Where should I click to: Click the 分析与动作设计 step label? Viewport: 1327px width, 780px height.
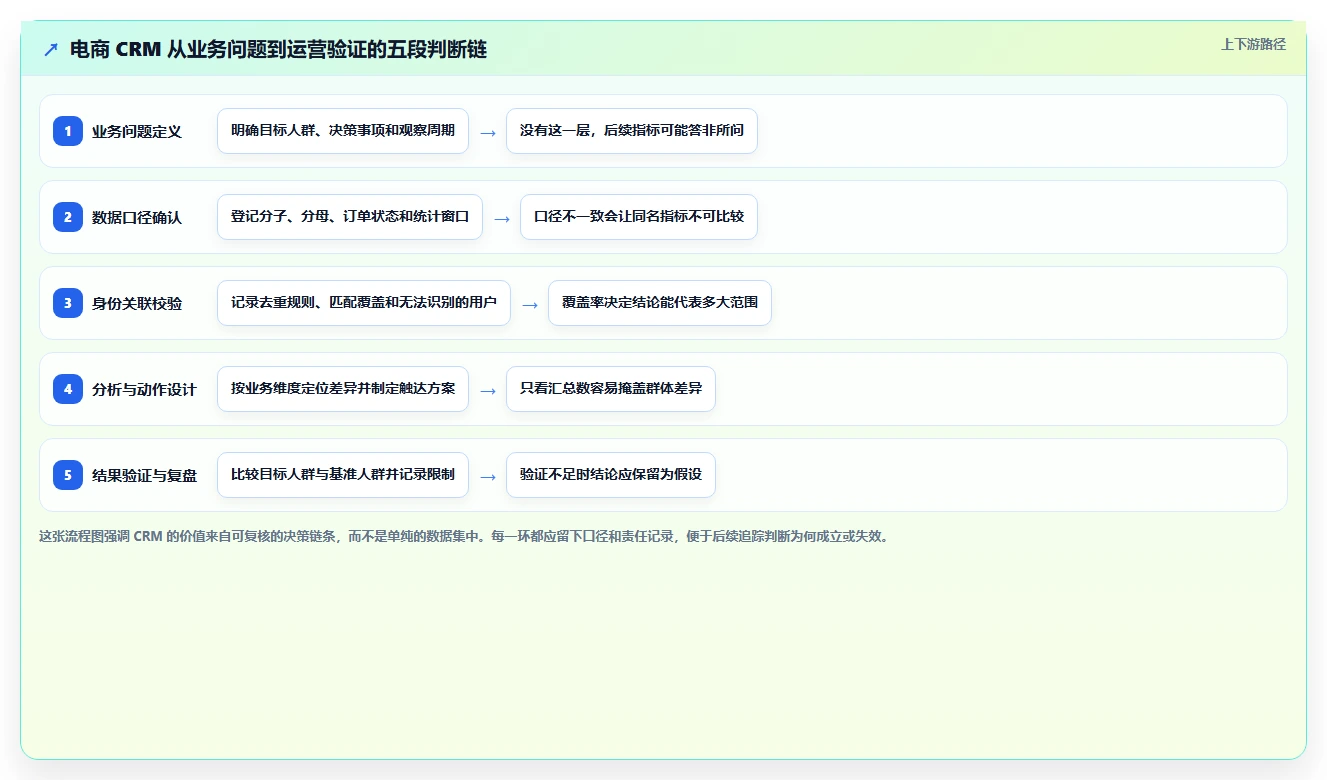click(144, 389)
